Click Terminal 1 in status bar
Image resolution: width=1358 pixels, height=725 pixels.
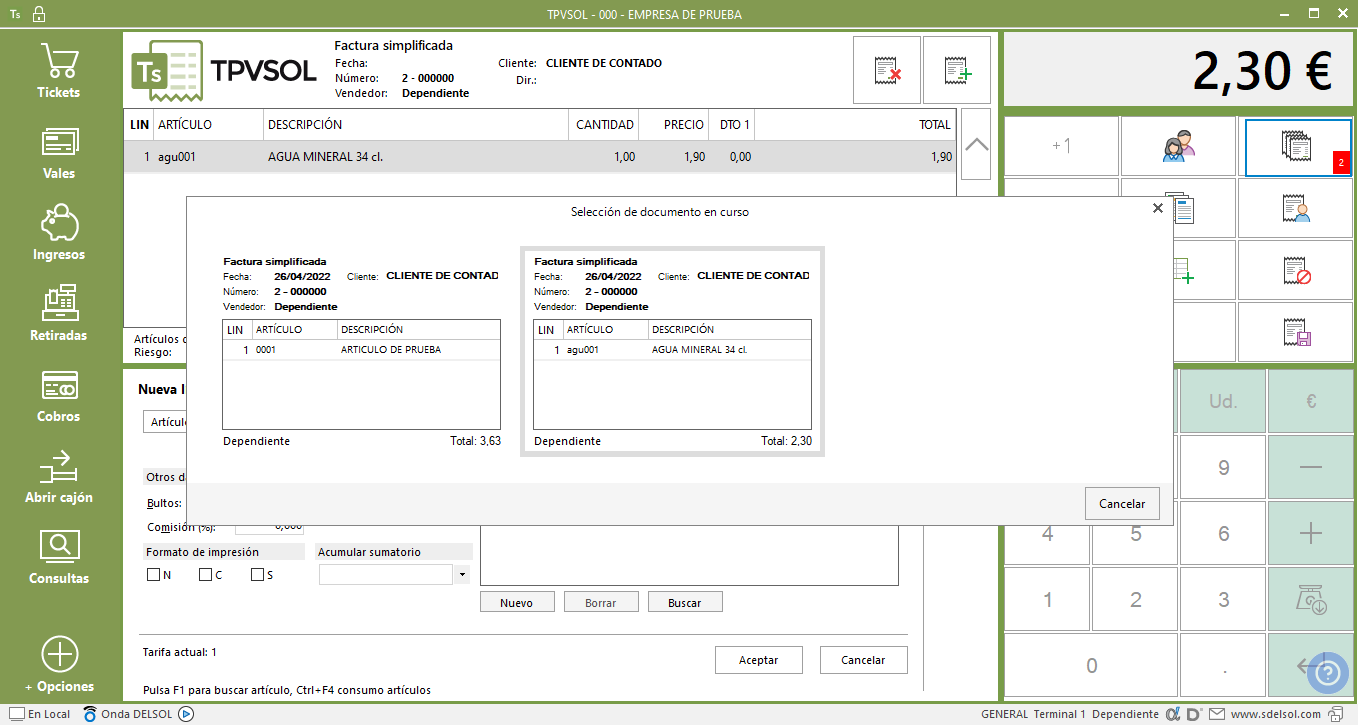(x=1060, y=714)
